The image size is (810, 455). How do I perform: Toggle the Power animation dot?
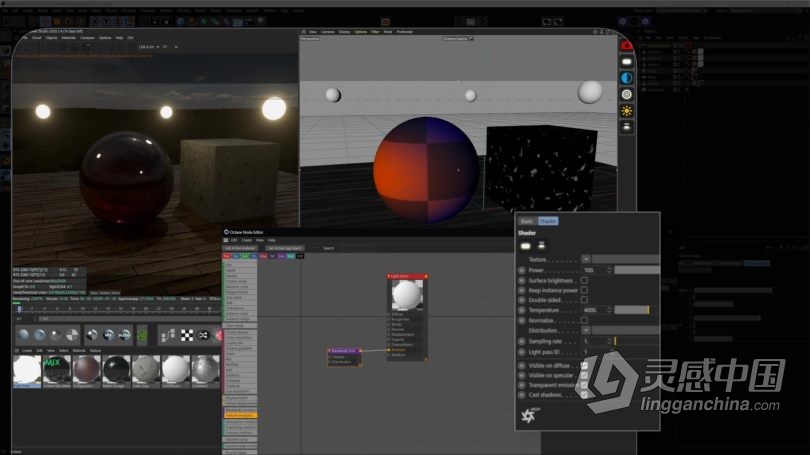[522, 270]
